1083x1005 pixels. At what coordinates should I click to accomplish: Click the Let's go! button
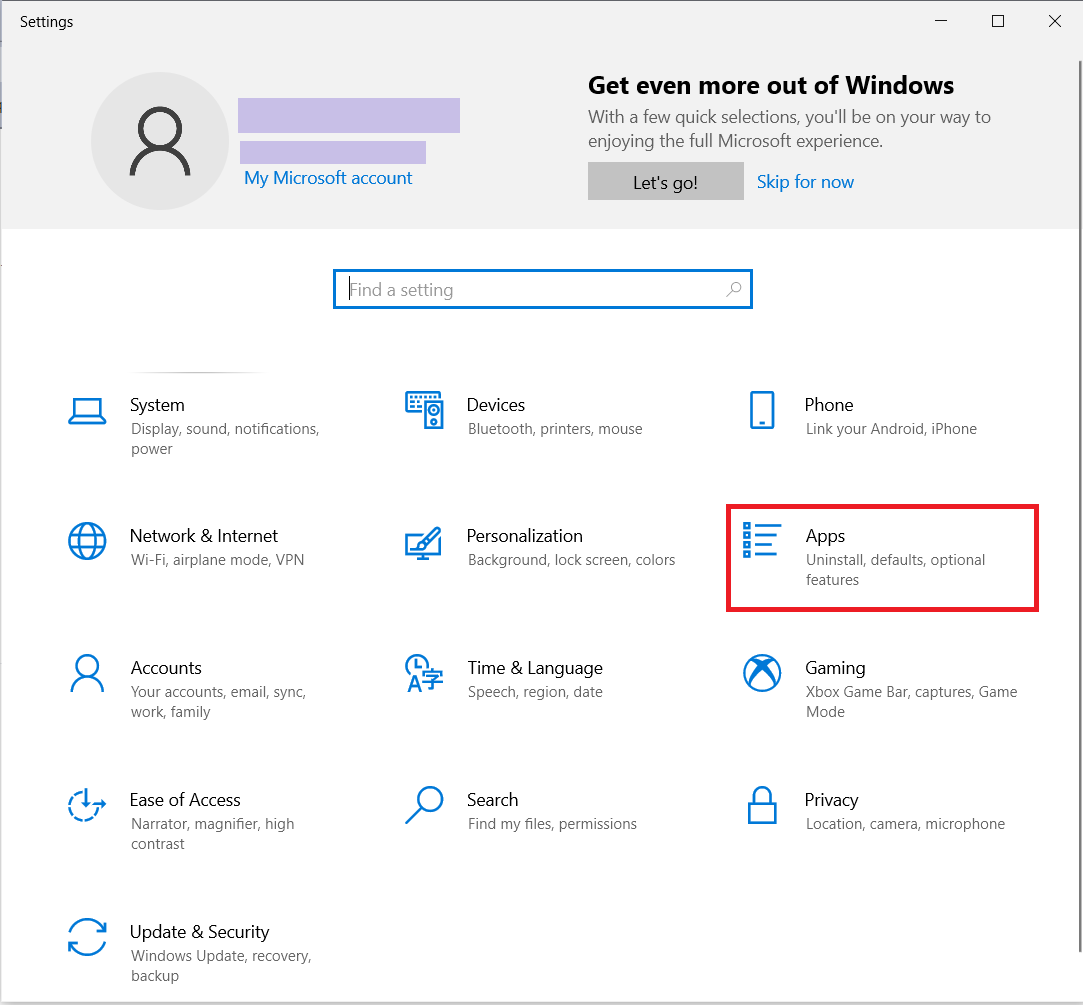[x=666, y=182]
